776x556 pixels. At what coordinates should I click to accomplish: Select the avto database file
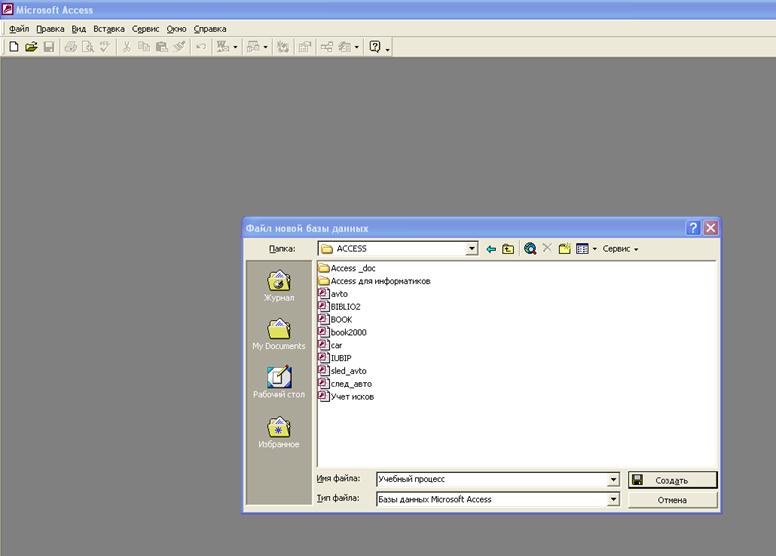(333, 294)
